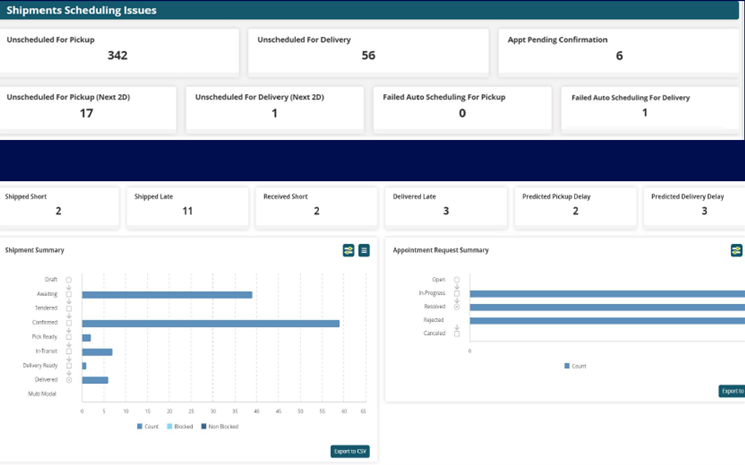Click the Delivery Ready status marker
The height and width of the screenshot is (465, 745).
(x=69, y=366)
